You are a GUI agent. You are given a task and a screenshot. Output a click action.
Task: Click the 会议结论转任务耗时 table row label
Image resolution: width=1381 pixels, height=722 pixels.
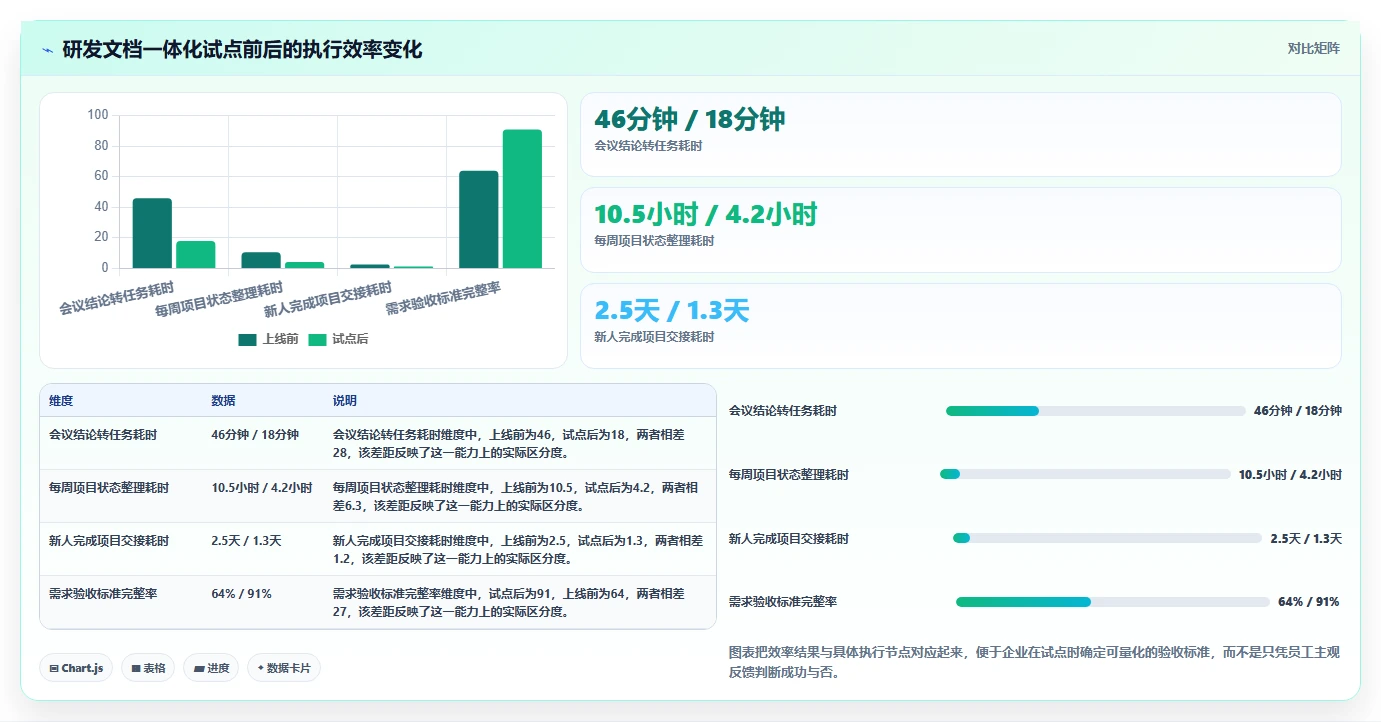[103, 435]
